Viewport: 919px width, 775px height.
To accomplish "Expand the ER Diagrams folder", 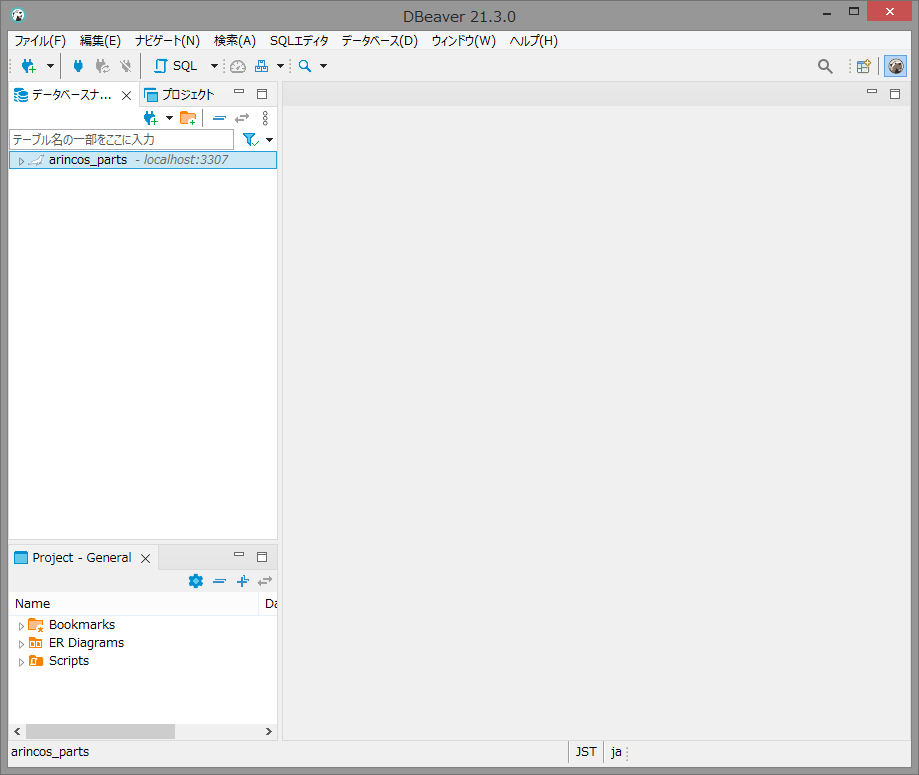I will point(21,644).
